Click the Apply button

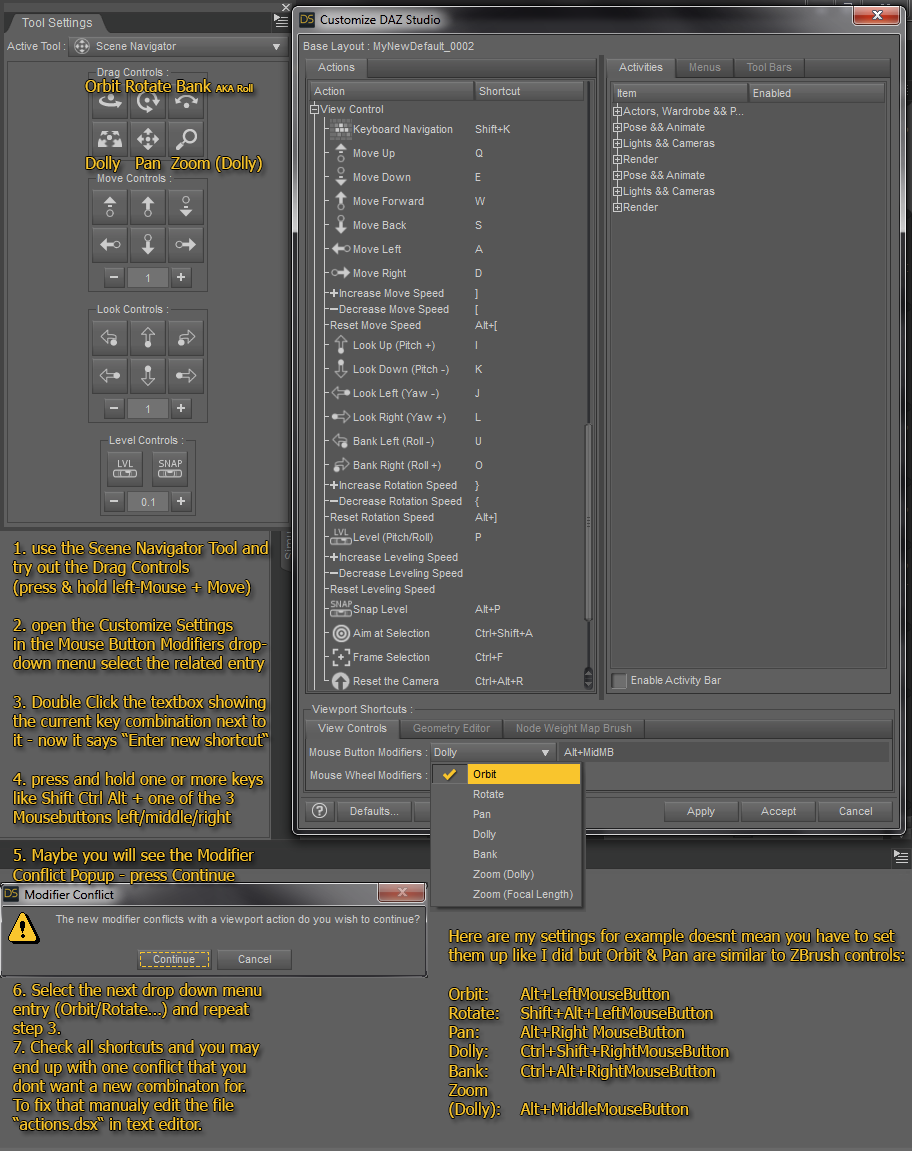click(701, 811)
